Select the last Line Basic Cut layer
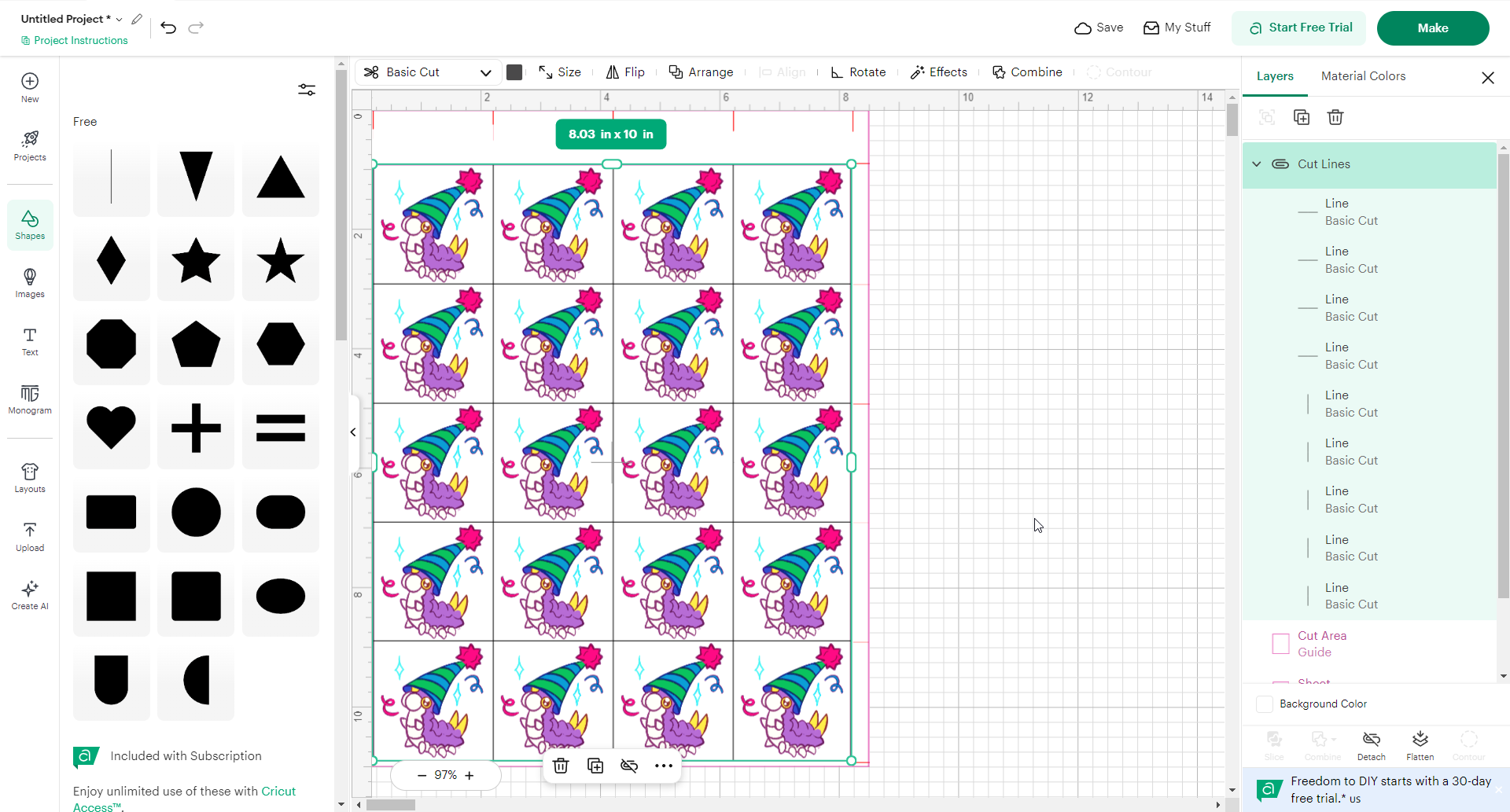 coord(1369,596)
